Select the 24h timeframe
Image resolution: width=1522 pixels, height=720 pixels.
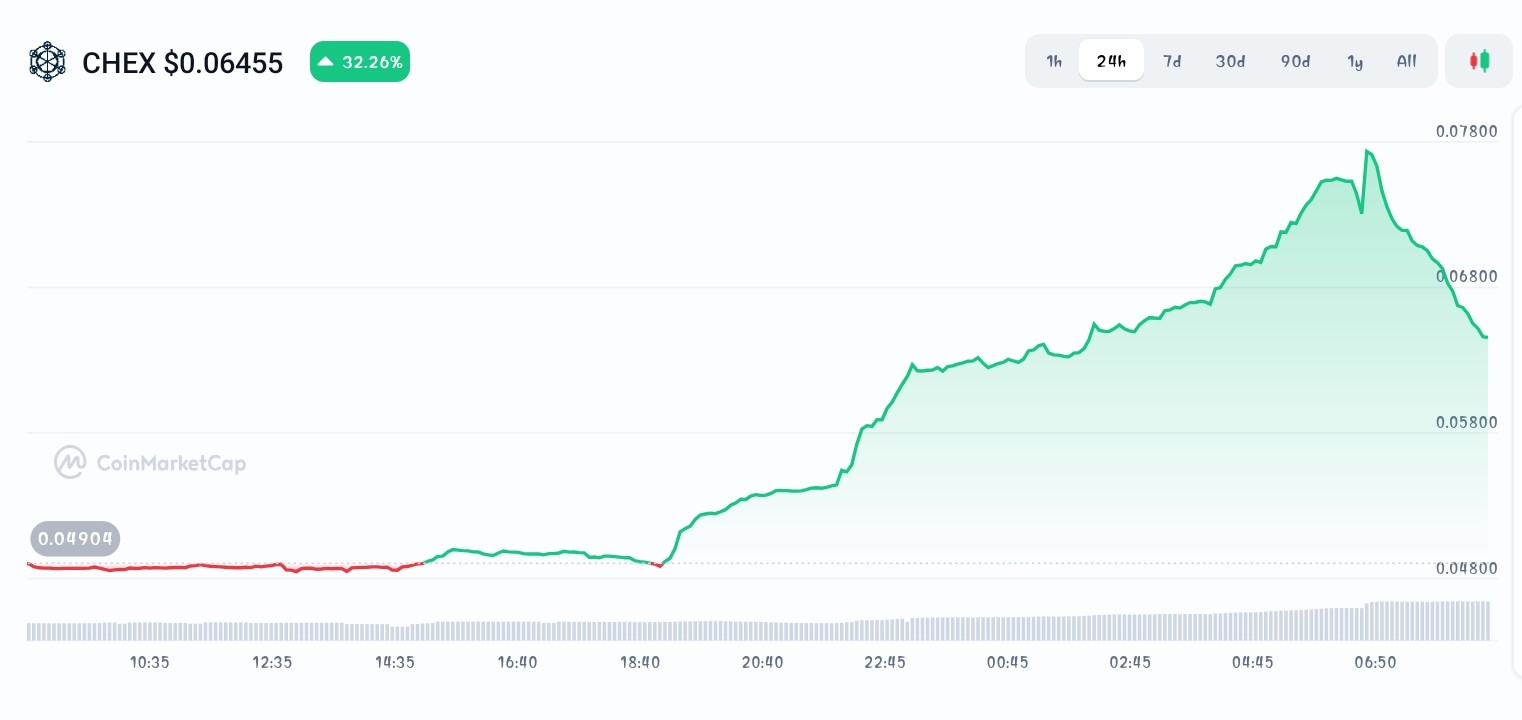pos(1111,61)
